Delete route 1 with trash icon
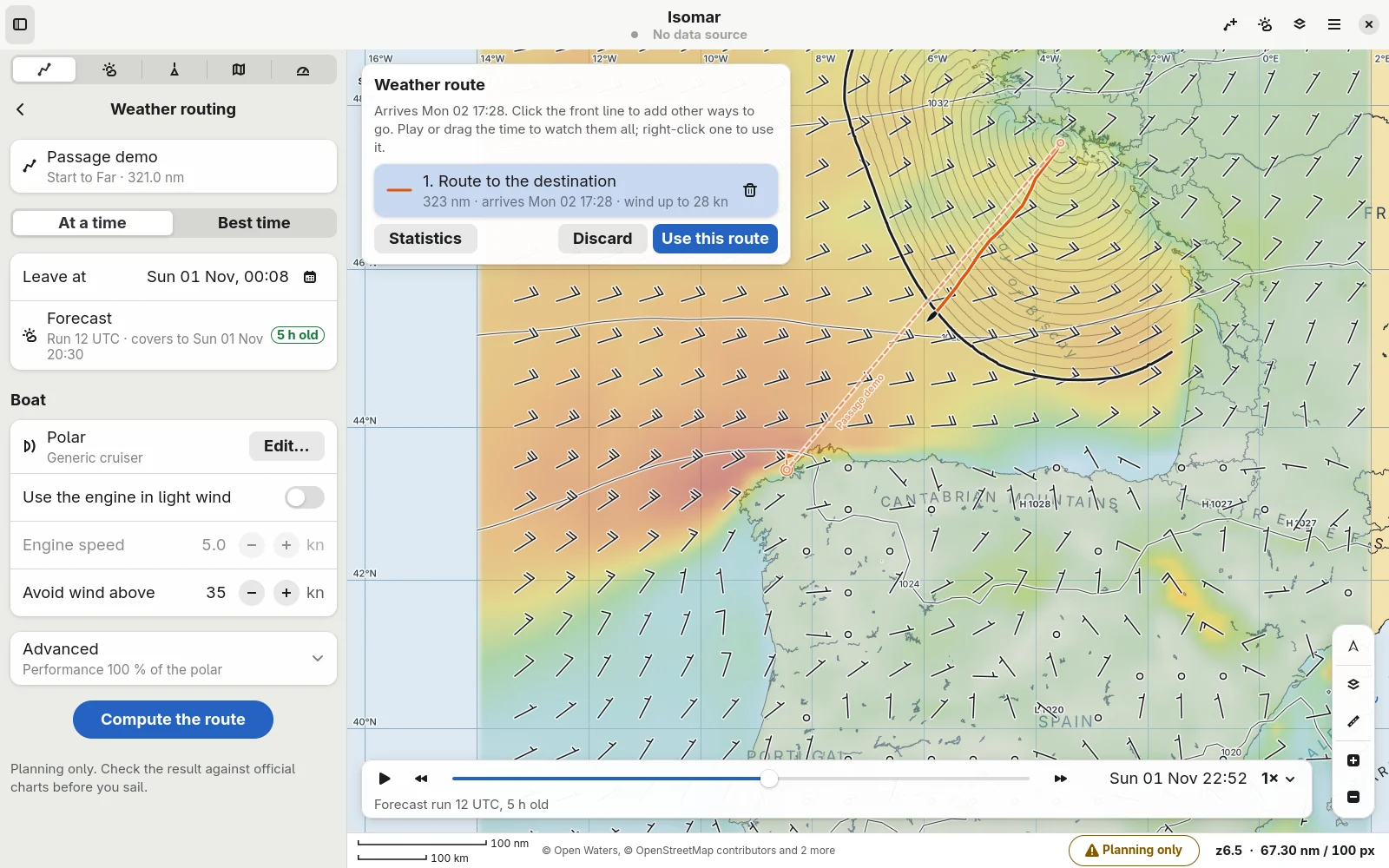The height and width of the screenshot is (868, 1389). [x=750, y=190]
